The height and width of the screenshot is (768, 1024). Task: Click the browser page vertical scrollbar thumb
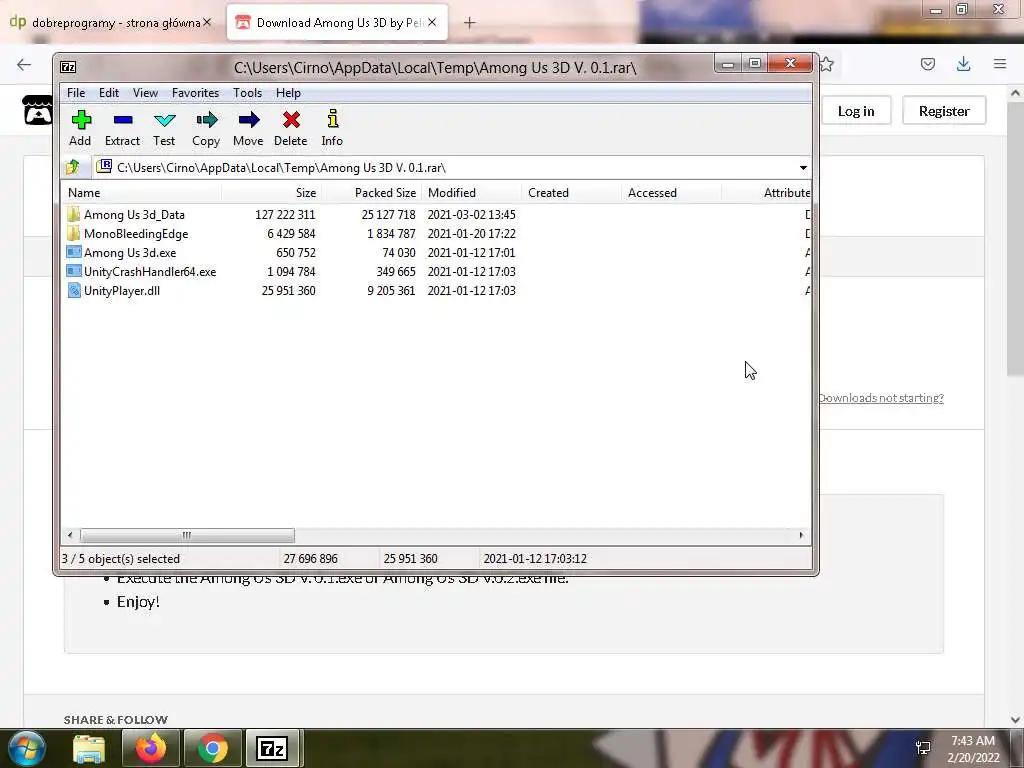click(x=1015, y=238)
